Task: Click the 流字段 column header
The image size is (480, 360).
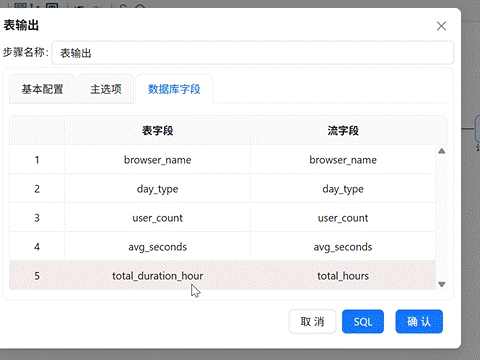Action: [343, 130]
